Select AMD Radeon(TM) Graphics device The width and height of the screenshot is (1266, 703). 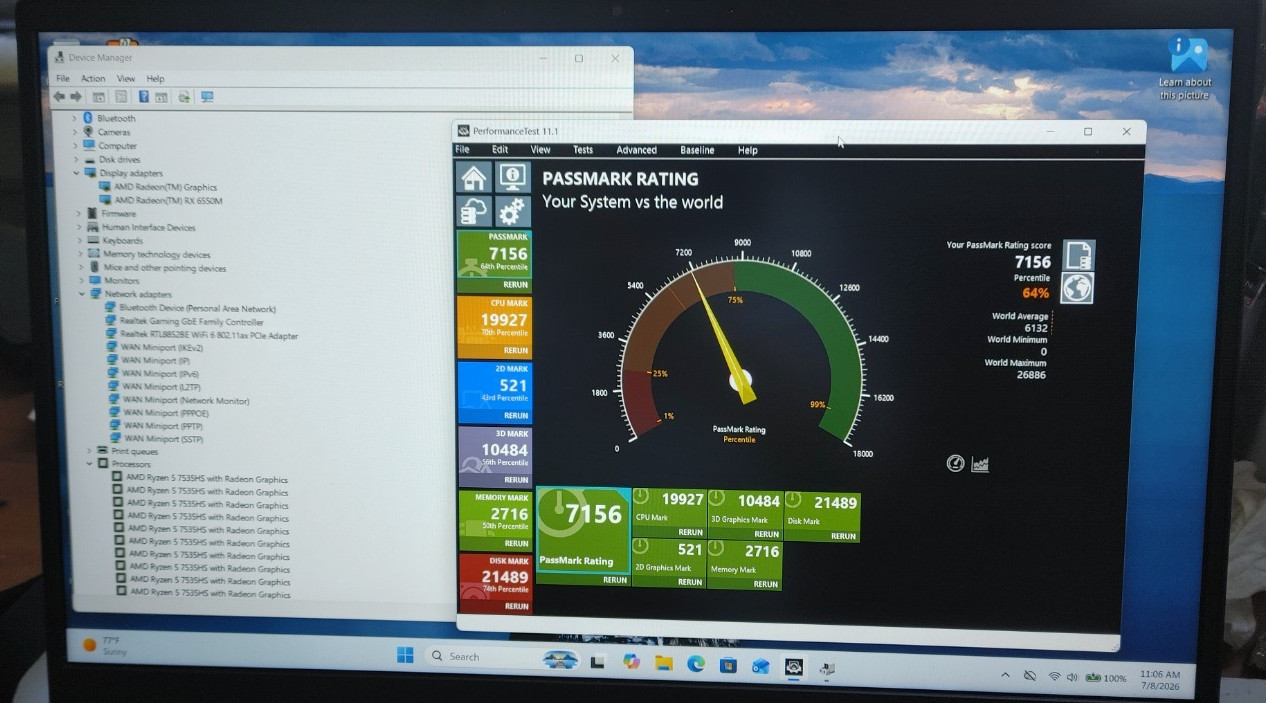[x=157, y=187]
